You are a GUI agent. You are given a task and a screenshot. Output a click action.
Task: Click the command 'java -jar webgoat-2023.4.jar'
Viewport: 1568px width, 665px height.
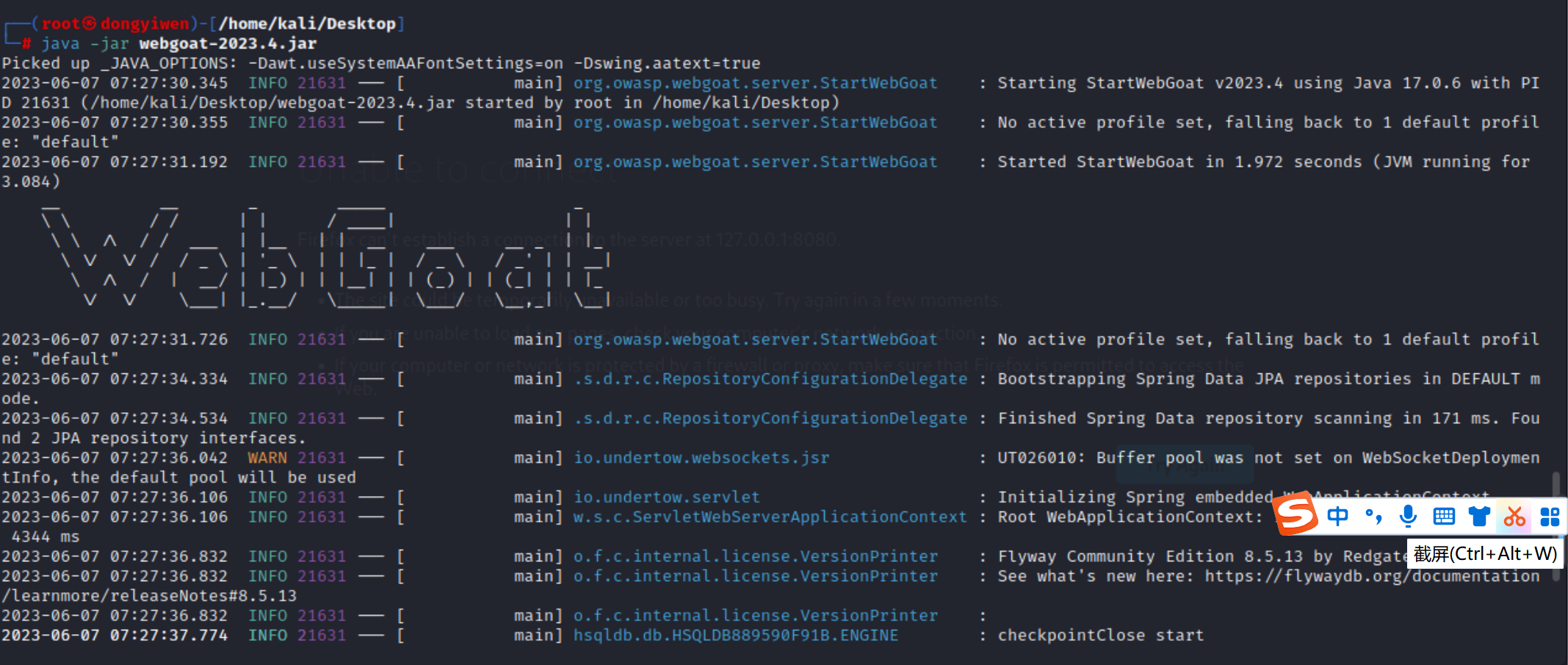pyautogui.click(x=179, y=43)
